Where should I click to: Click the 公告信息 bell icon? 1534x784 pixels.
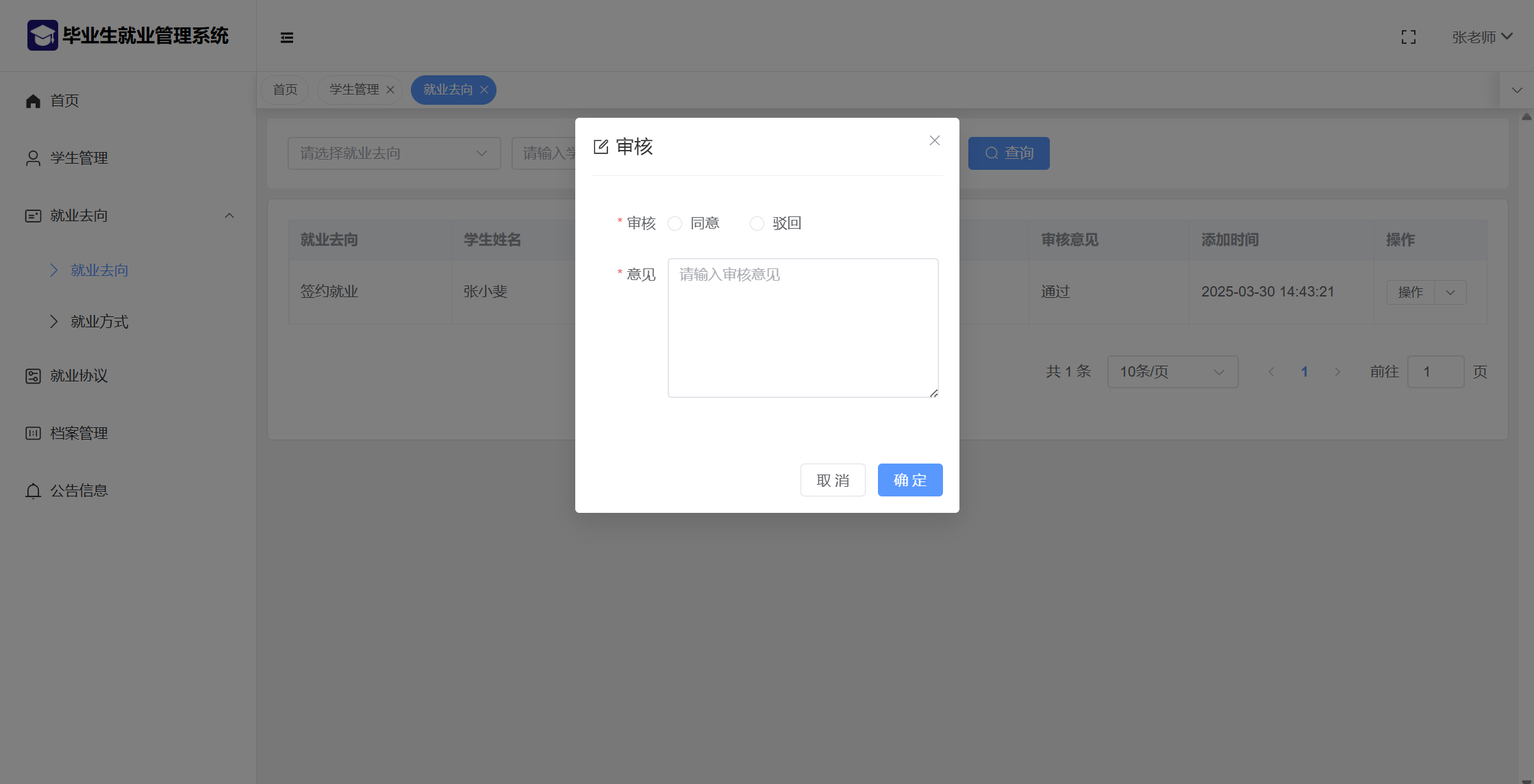tap(33, 491)
